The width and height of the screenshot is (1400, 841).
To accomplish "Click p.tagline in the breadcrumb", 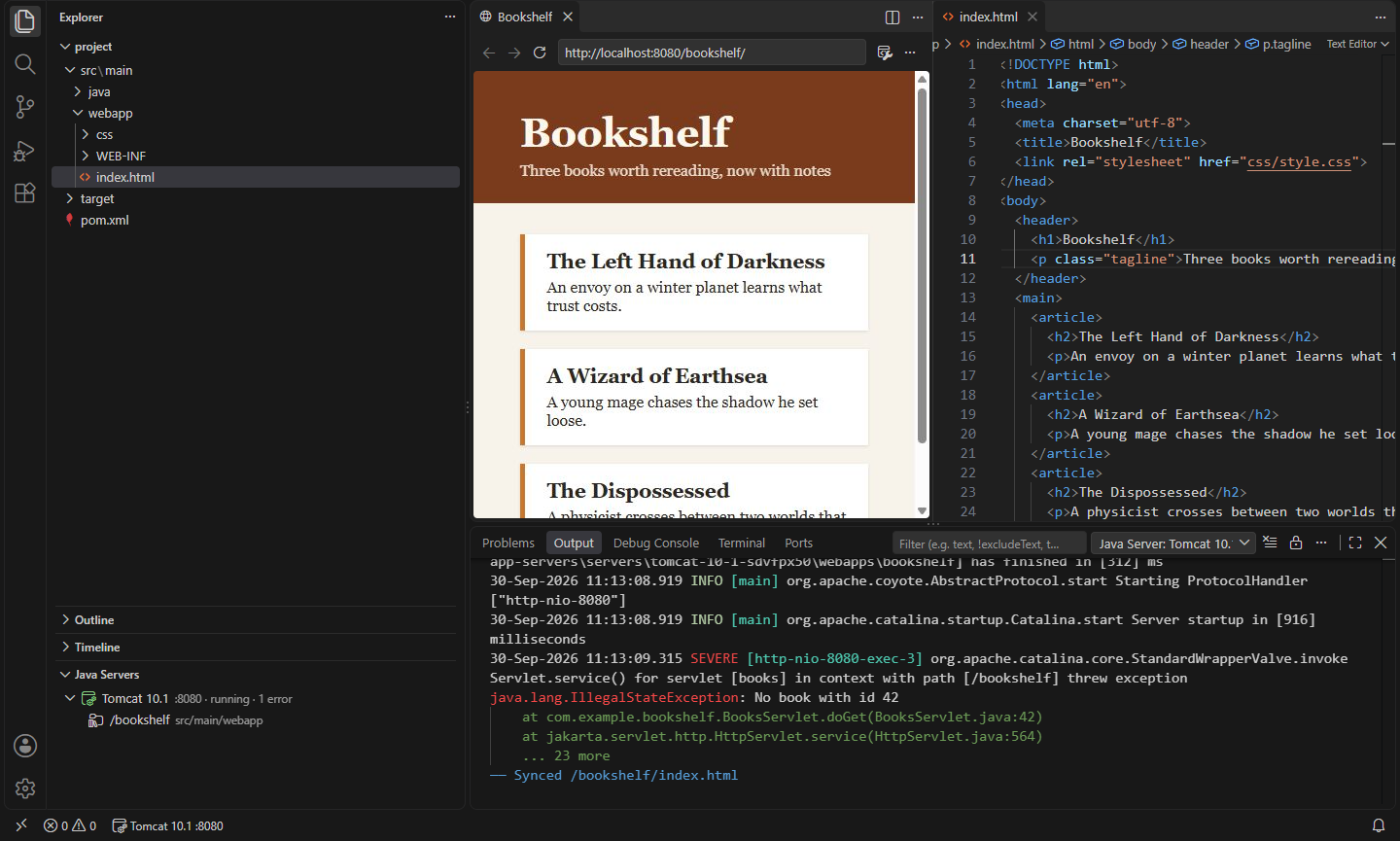I will tap(1278, 44).
